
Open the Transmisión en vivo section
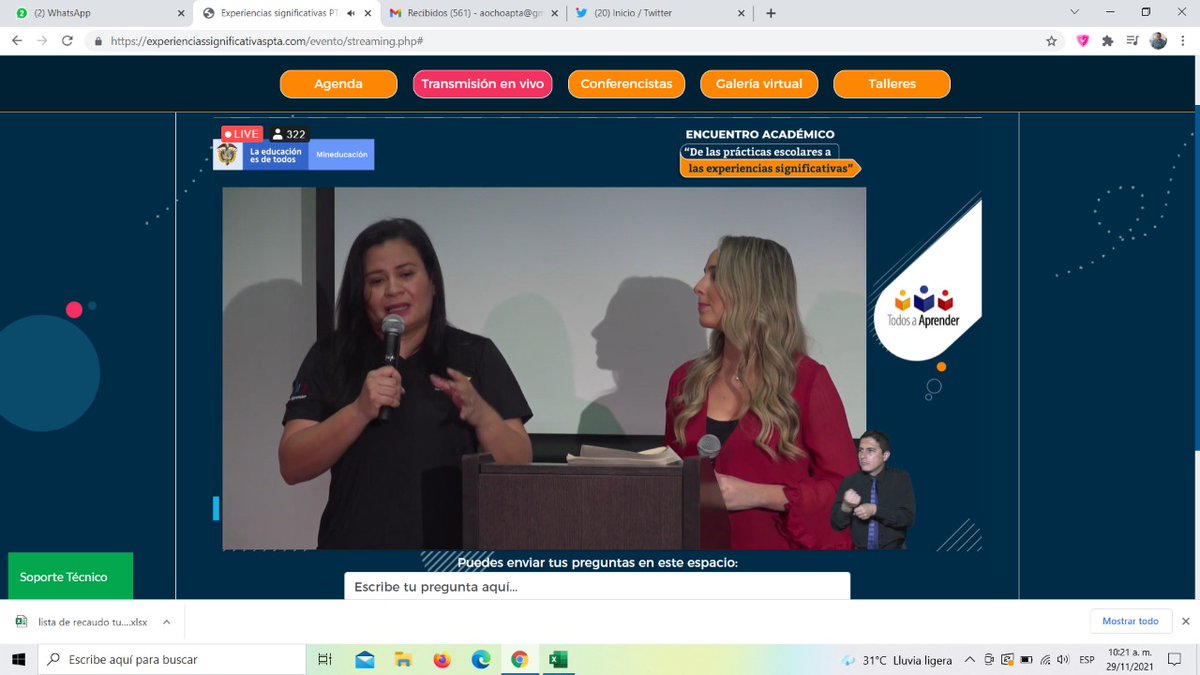[483, 84]
